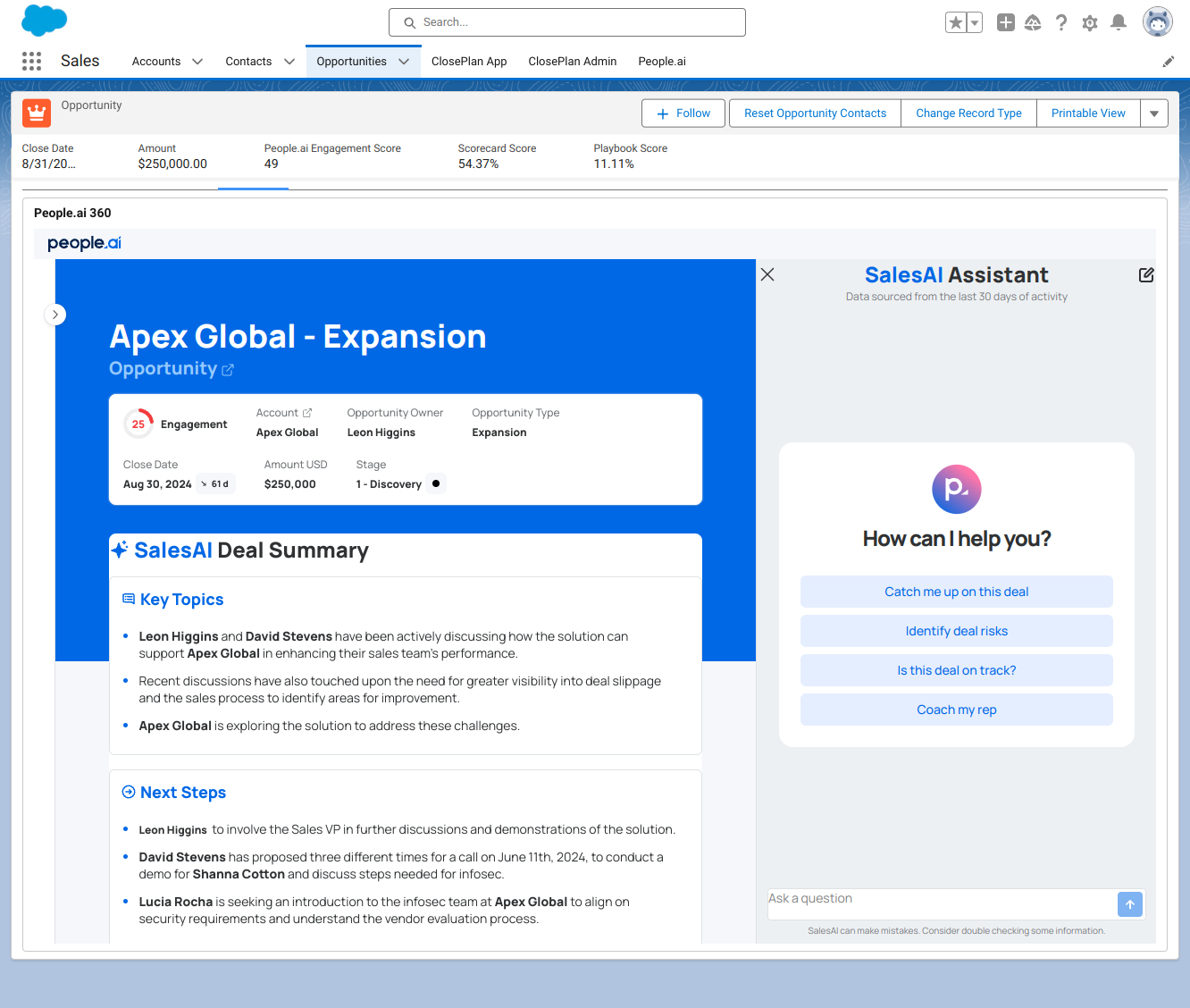Start a new chat with compose icon
This screenshot has height=1008, width=1190.
(1146, 275)
